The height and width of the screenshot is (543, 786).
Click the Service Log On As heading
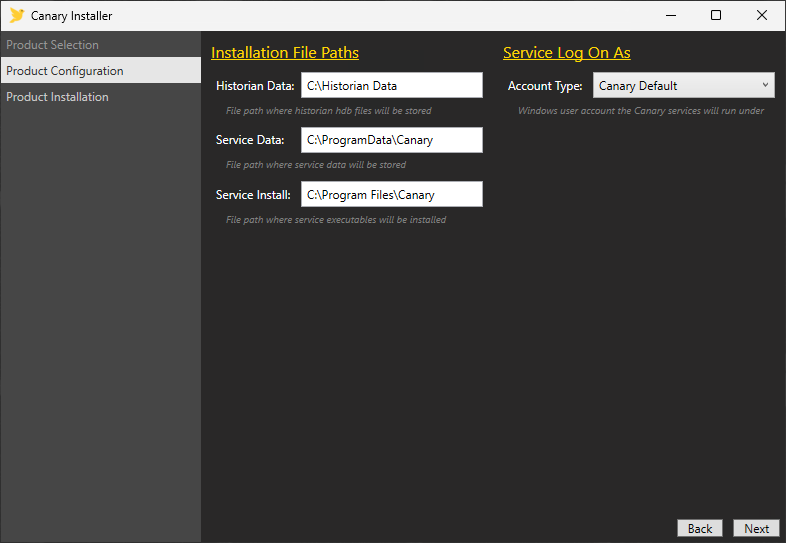pos(566,53)
